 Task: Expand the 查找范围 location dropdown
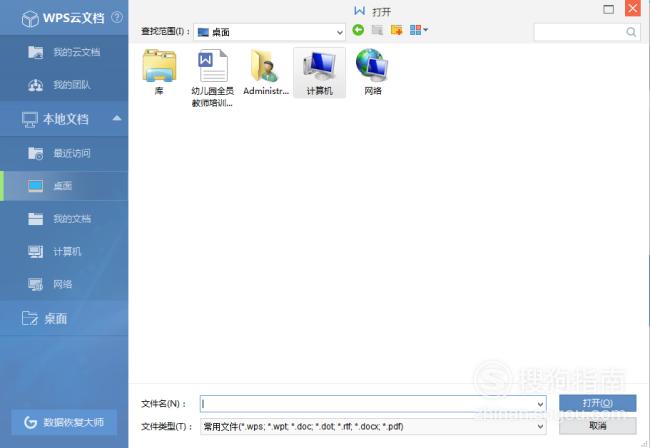(x=340, y=32)
